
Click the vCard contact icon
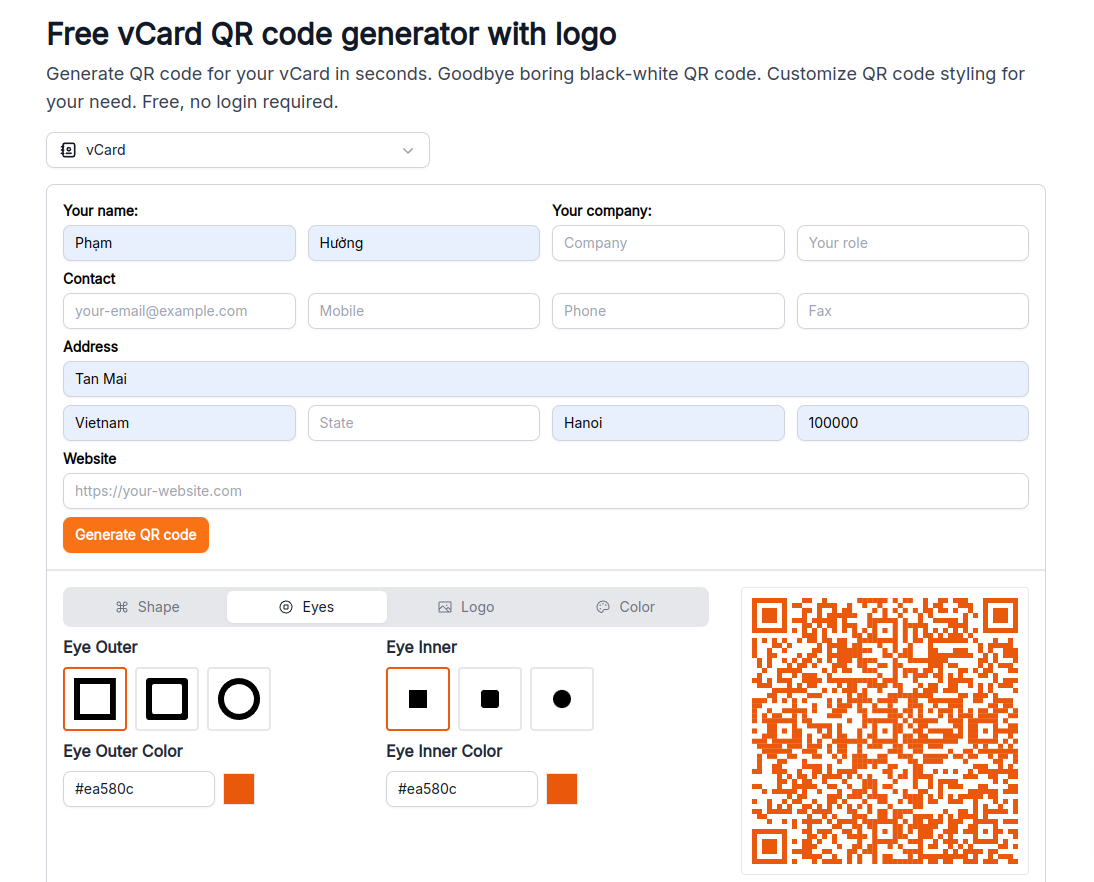click(x=68, y=150)
